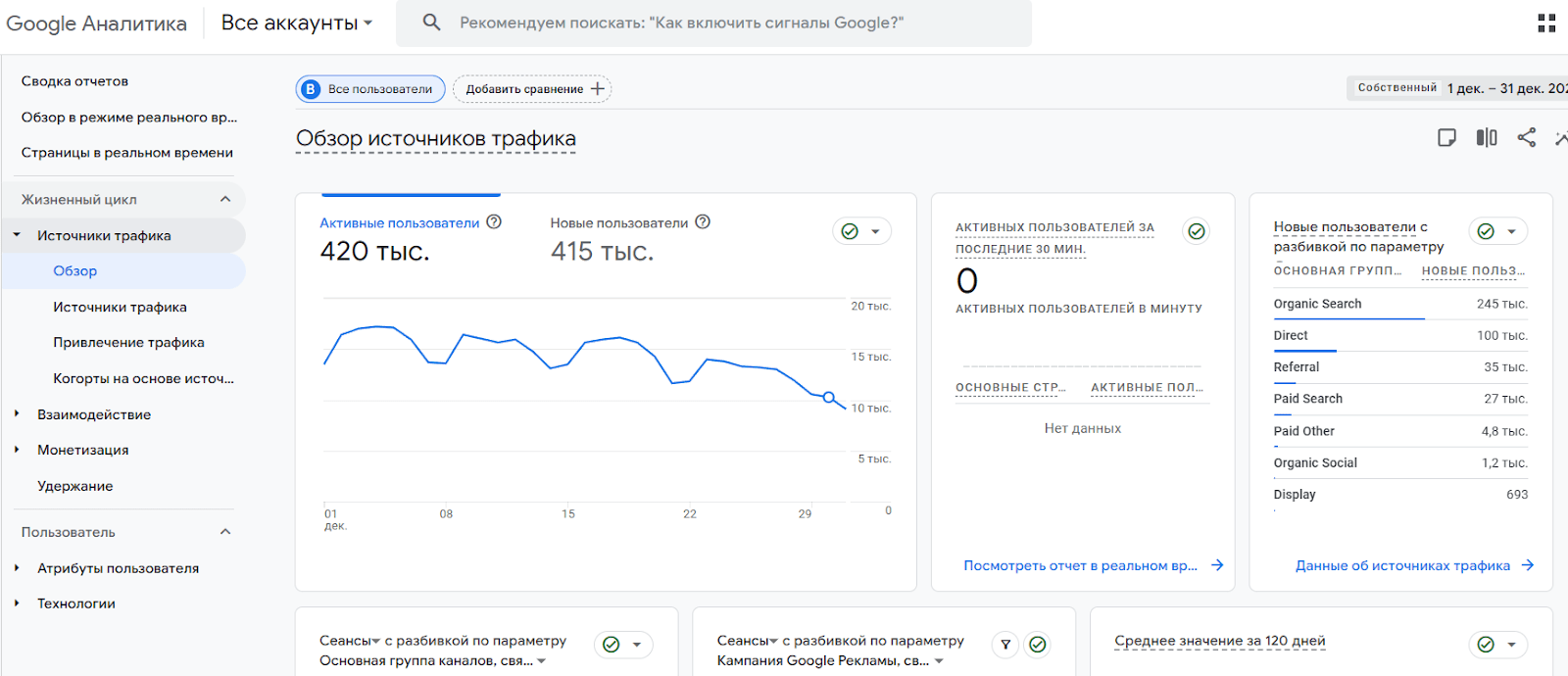Click ОСНОВНАЯ ГРУПП... column header
Viewport: 1568px width, 676px height.
tap(1338, 270)
